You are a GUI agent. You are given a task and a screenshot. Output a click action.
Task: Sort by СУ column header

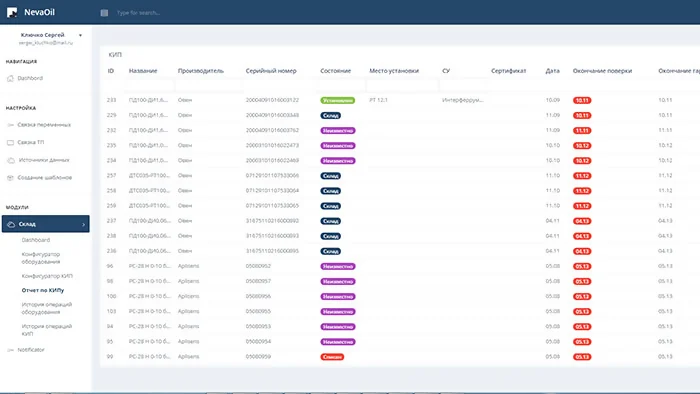point(446,71)
